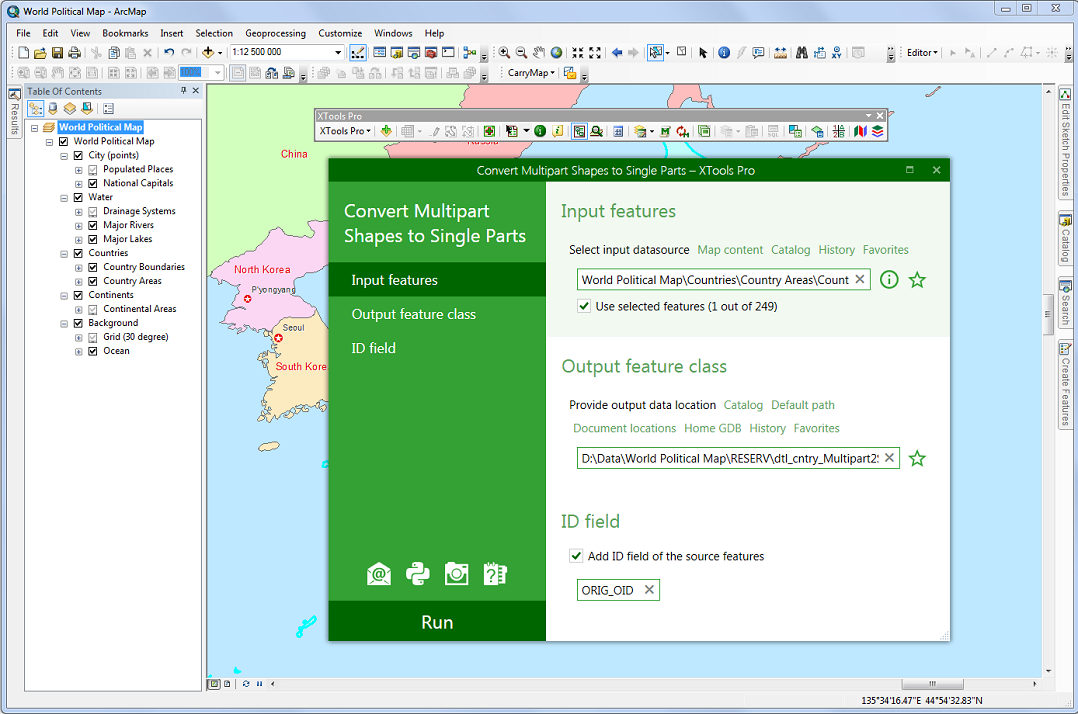This screenshot has height=714, width=1078.
Task: Uncheck Use selected features option
Action: click(x=584, y=306)
